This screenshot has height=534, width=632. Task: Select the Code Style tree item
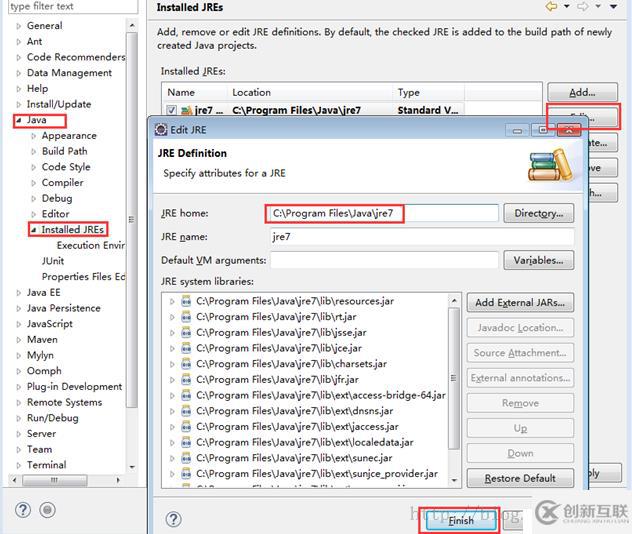(x=66, y=167)
